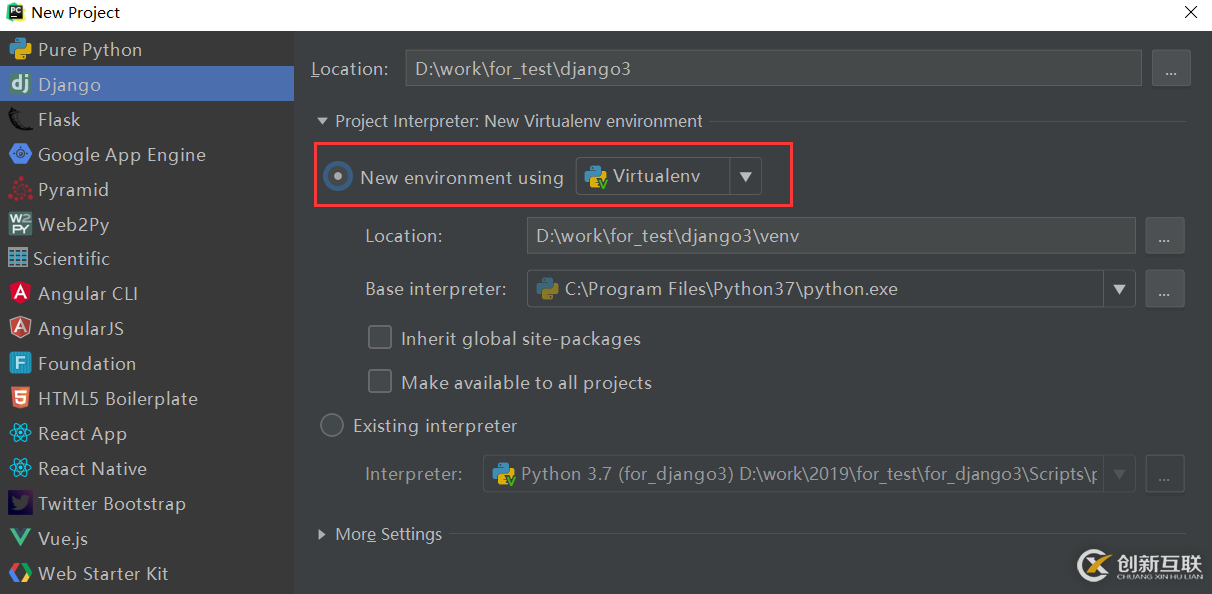This screenshot has width=1212, height=594.
Task: Click the Angular CLI icon
Action: 19,293
